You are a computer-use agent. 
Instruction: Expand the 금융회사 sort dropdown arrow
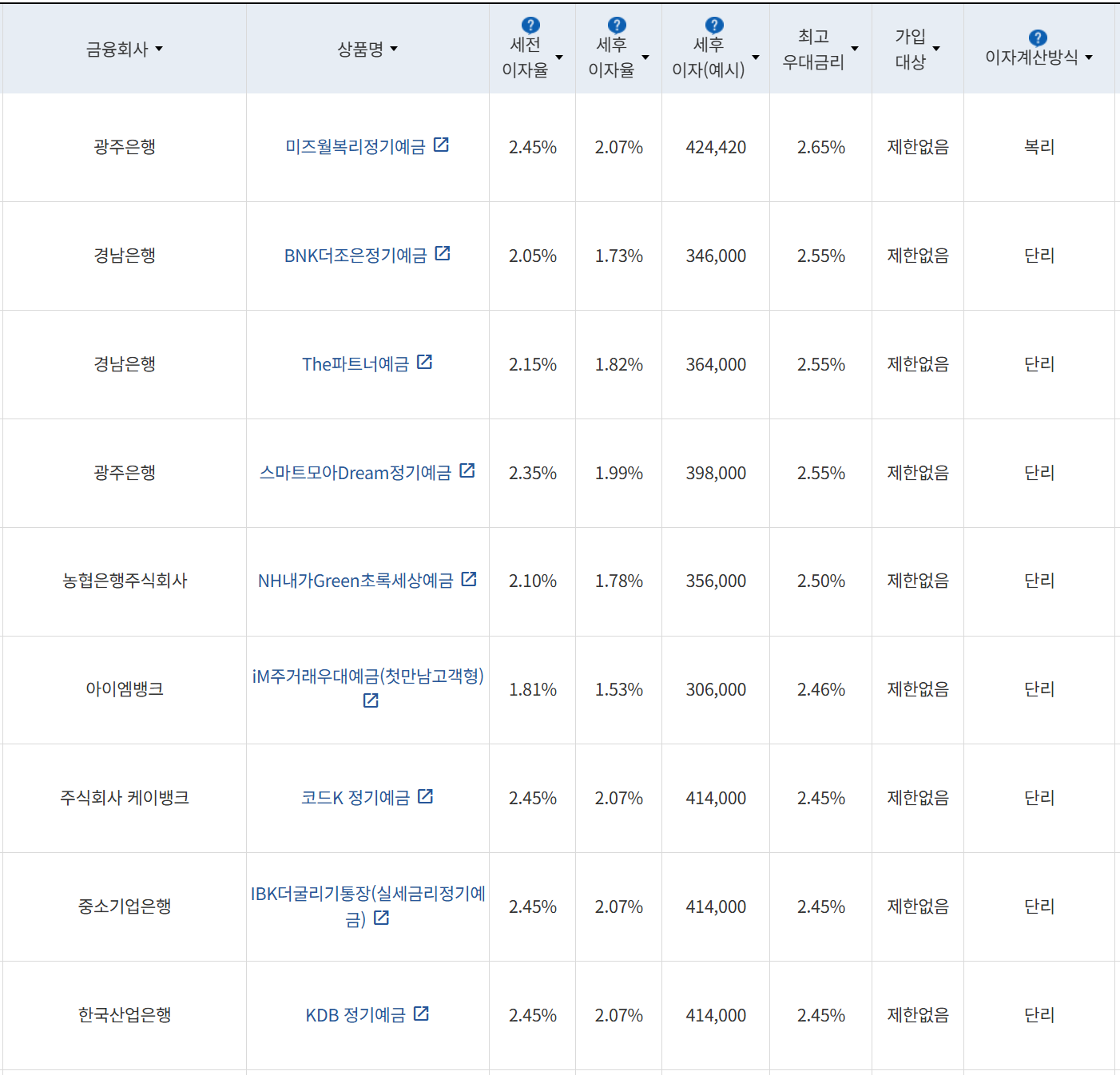tap(159, 49)
